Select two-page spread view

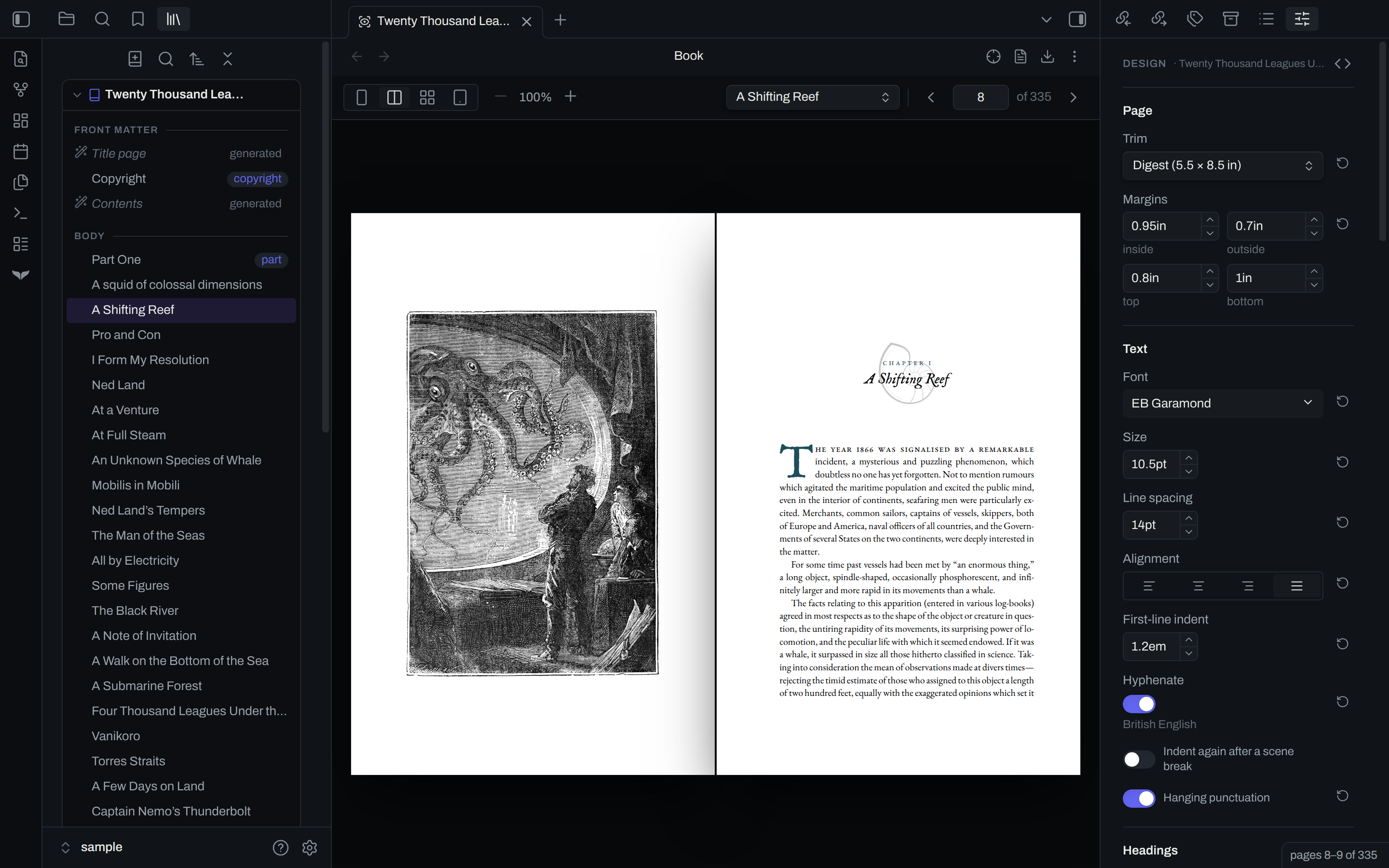395,97
